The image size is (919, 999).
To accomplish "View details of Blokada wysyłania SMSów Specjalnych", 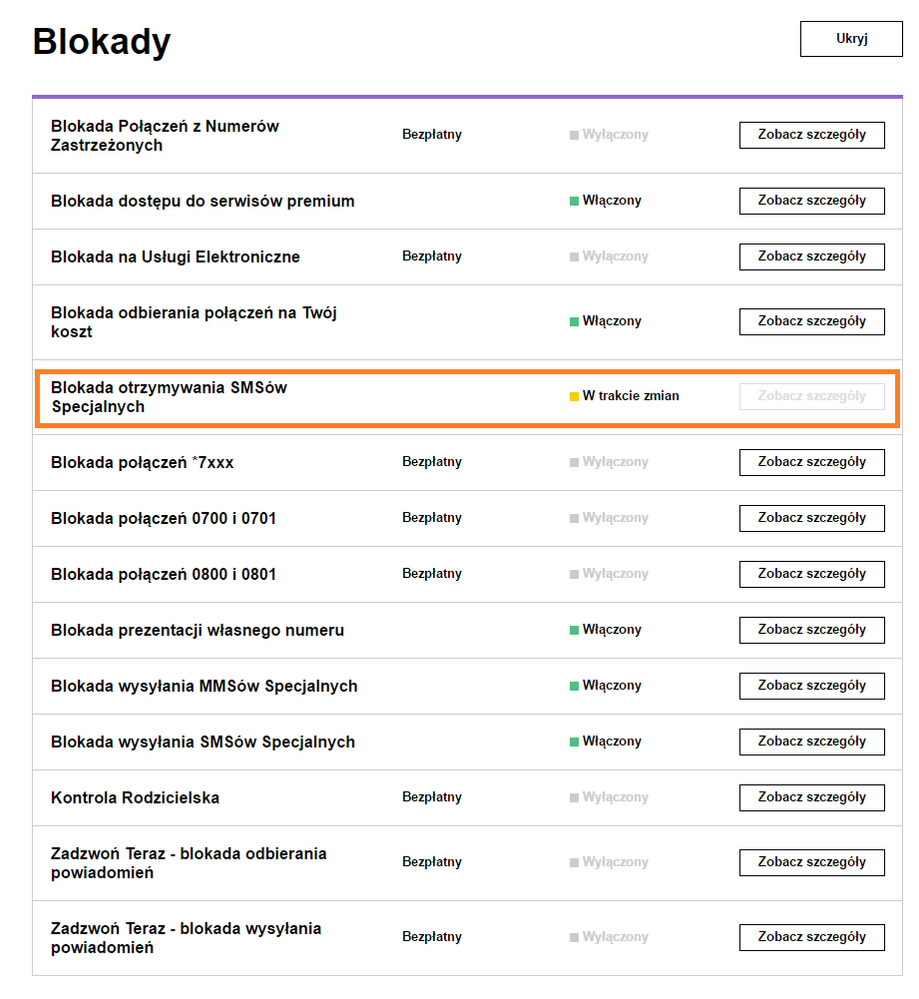I will pos(811,742).
